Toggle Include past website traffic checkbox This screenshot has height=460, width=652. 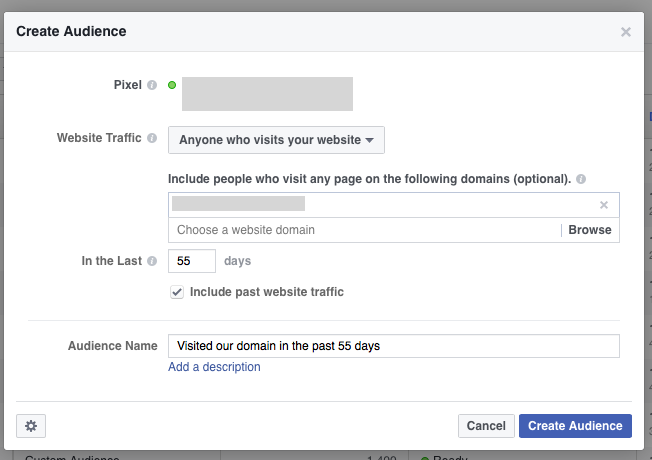click(177, 292)
